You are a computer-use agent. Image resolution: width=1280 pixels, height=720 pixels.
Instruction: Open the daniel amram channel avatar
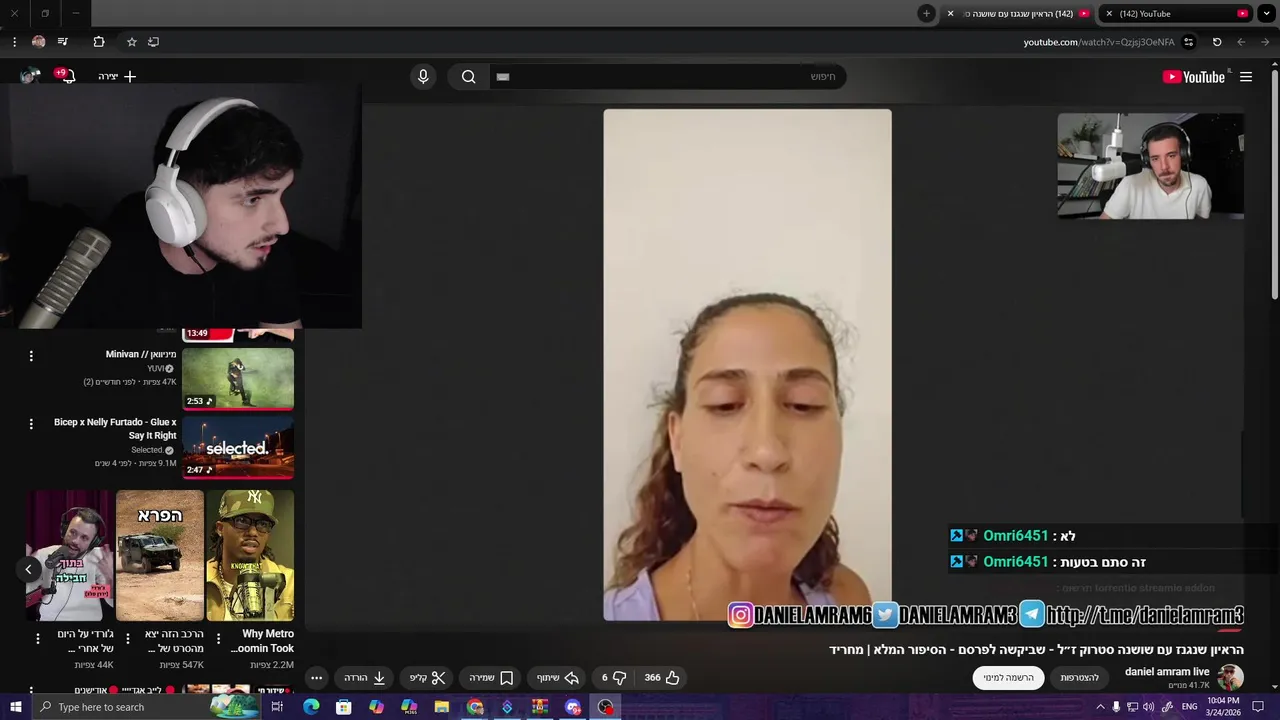[1230, 678]
